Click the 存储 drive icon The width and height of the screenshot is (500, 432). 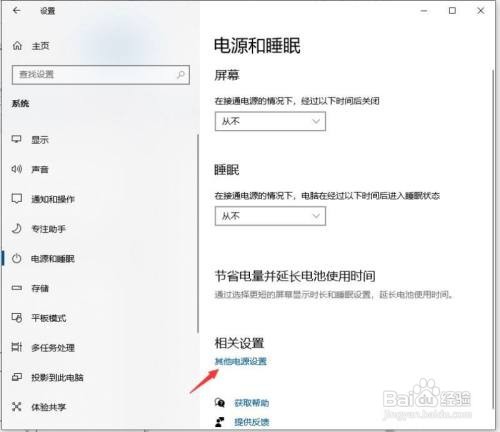click(17, 288)
